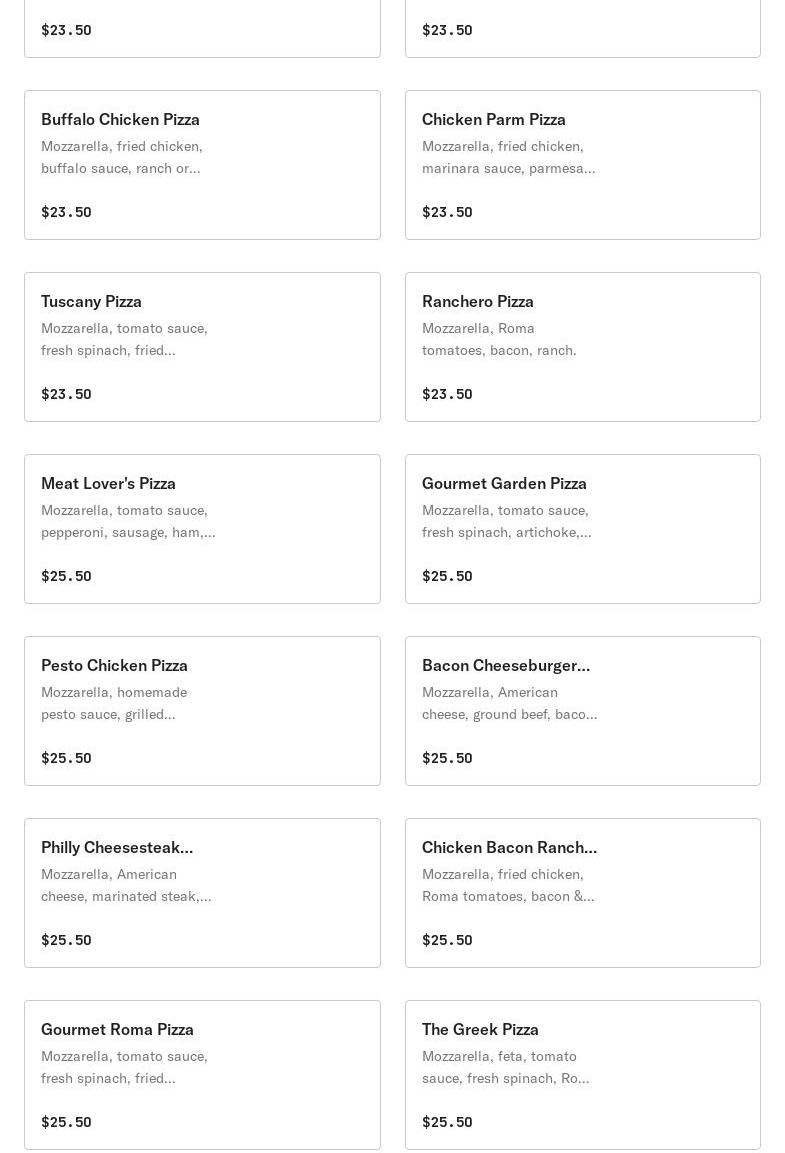Click the Pesto Chicken Pizza description text
785x1153 pixels.
[x=114, y=703]
